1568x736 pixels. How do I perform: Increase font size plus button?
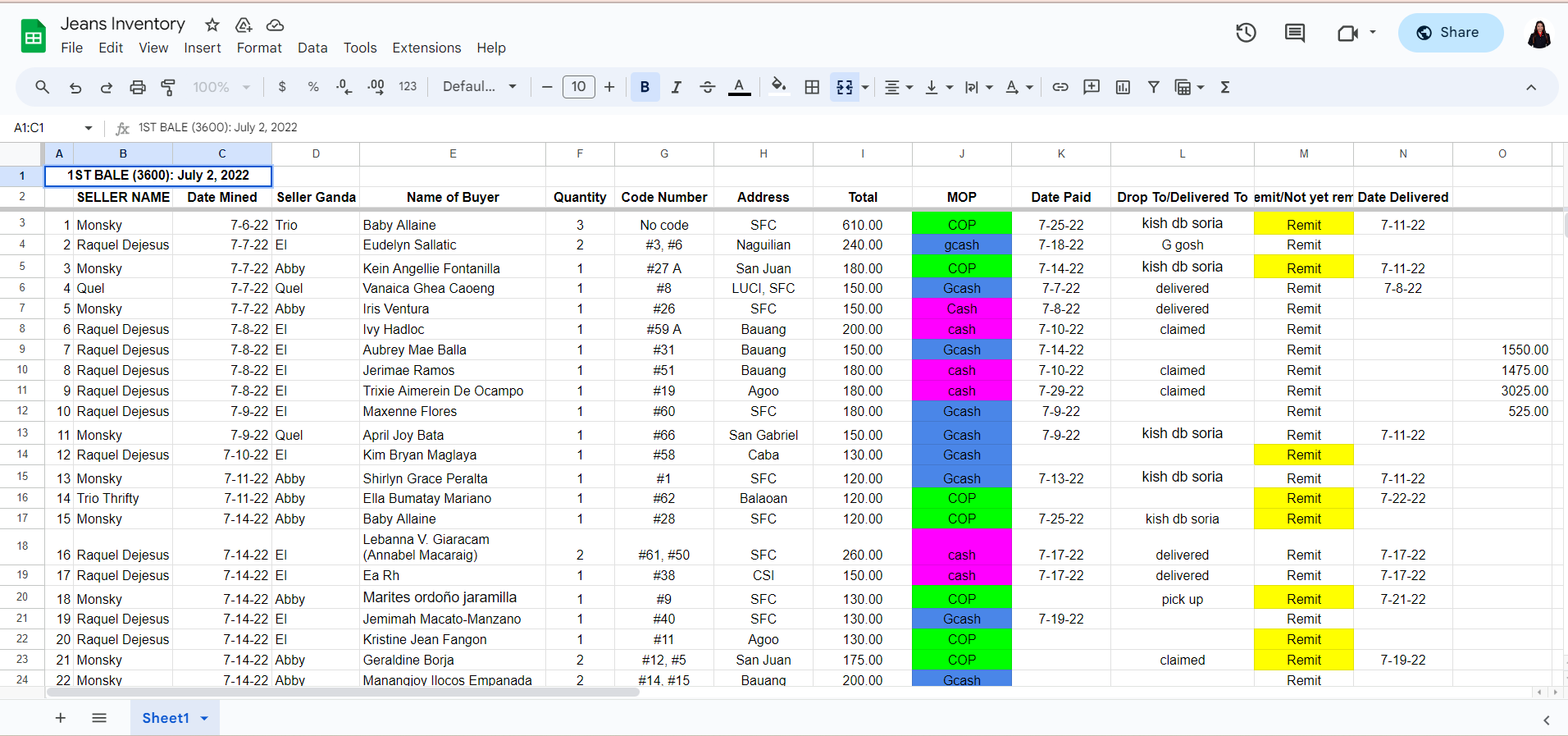(609, 87)
